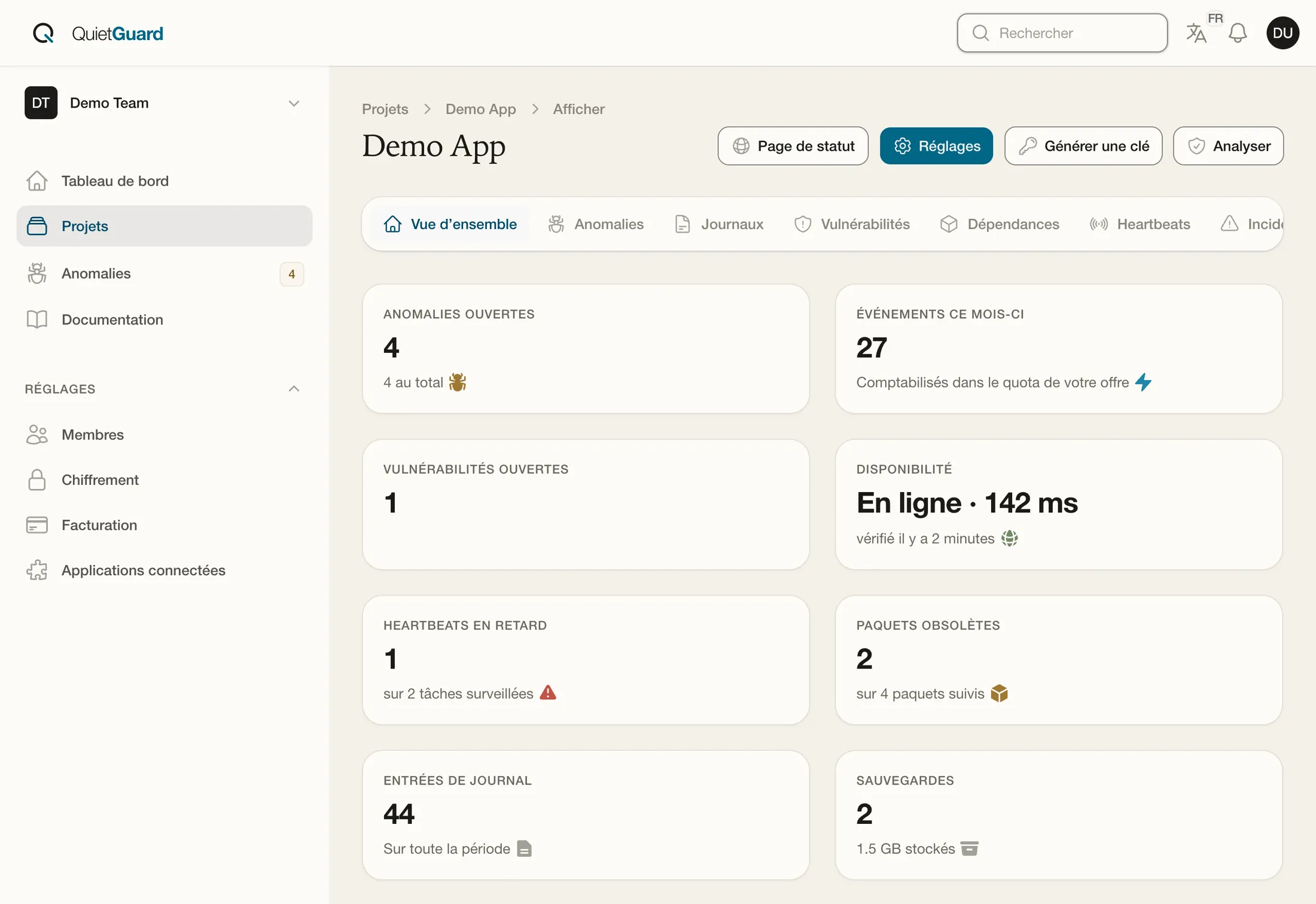Click 'En ligne · 142 ms' status text
Screen dimensions: 1316x904
point(967,503)
